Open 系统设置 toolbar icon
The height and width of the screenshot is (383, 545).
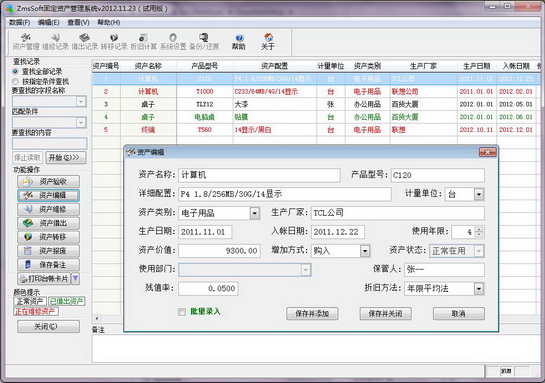(173, 41)
